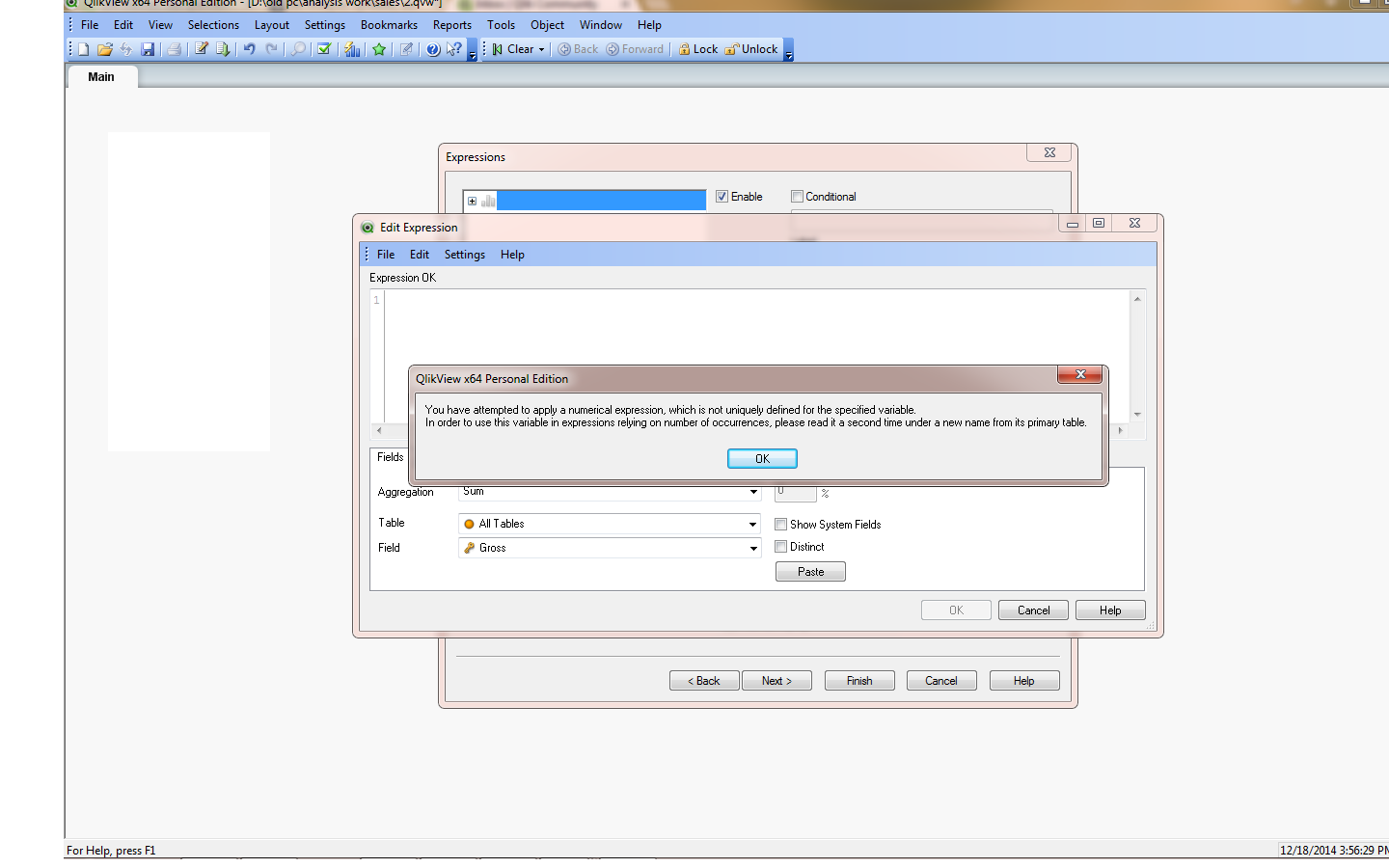Click the expression editor scroll down arrow
Image resolution: width=1389 pixels, height=868 pixels.
(1138, 415)
